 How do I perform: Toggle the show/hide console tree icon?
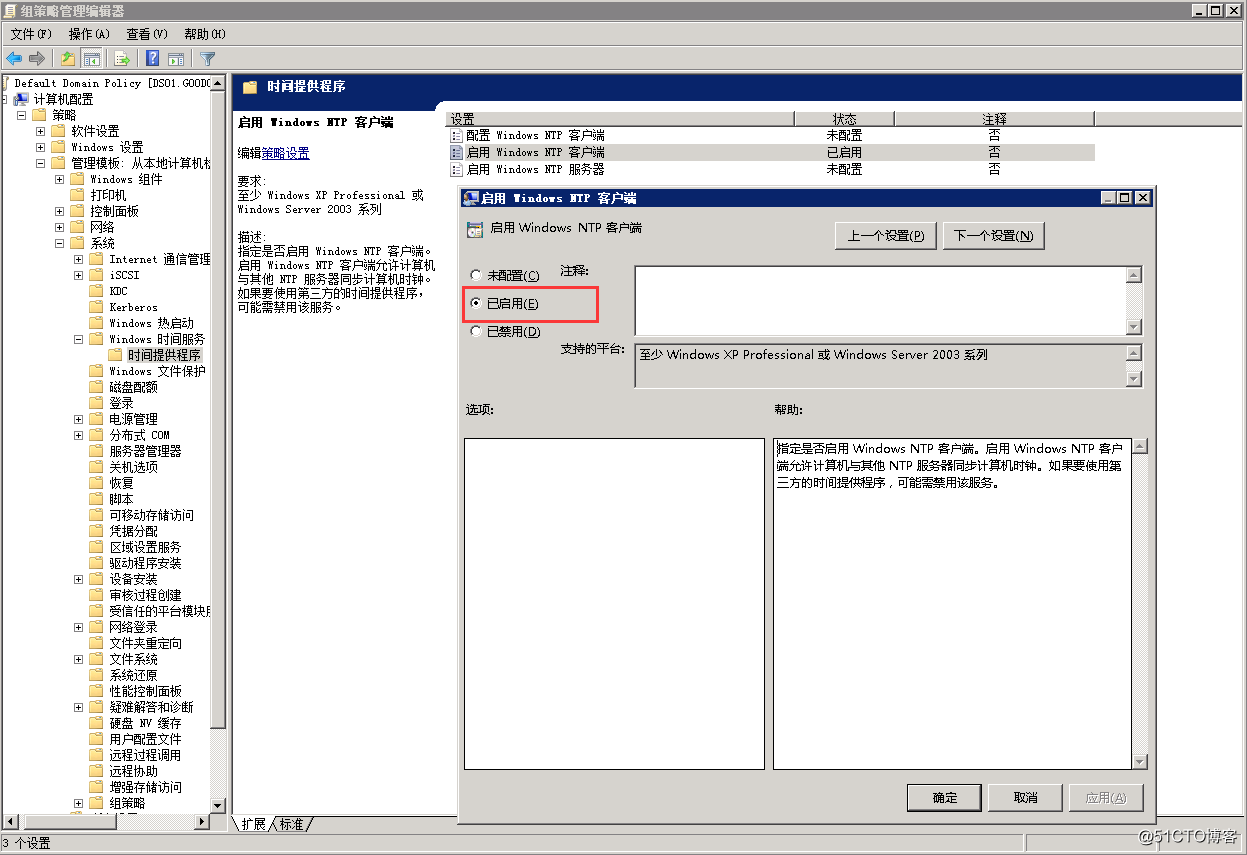(92, 58)
